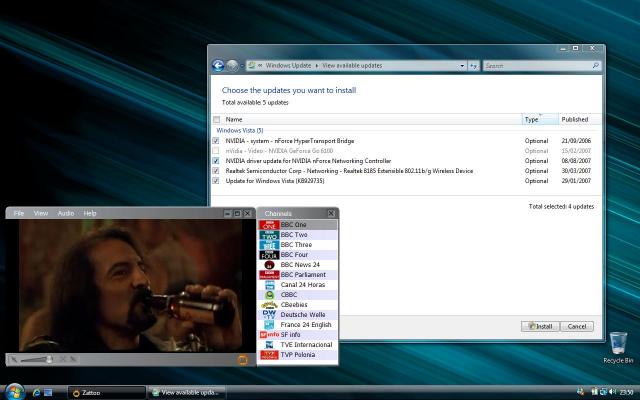Select SF info channel logo

pyautogui.click(x=269, y=335)
